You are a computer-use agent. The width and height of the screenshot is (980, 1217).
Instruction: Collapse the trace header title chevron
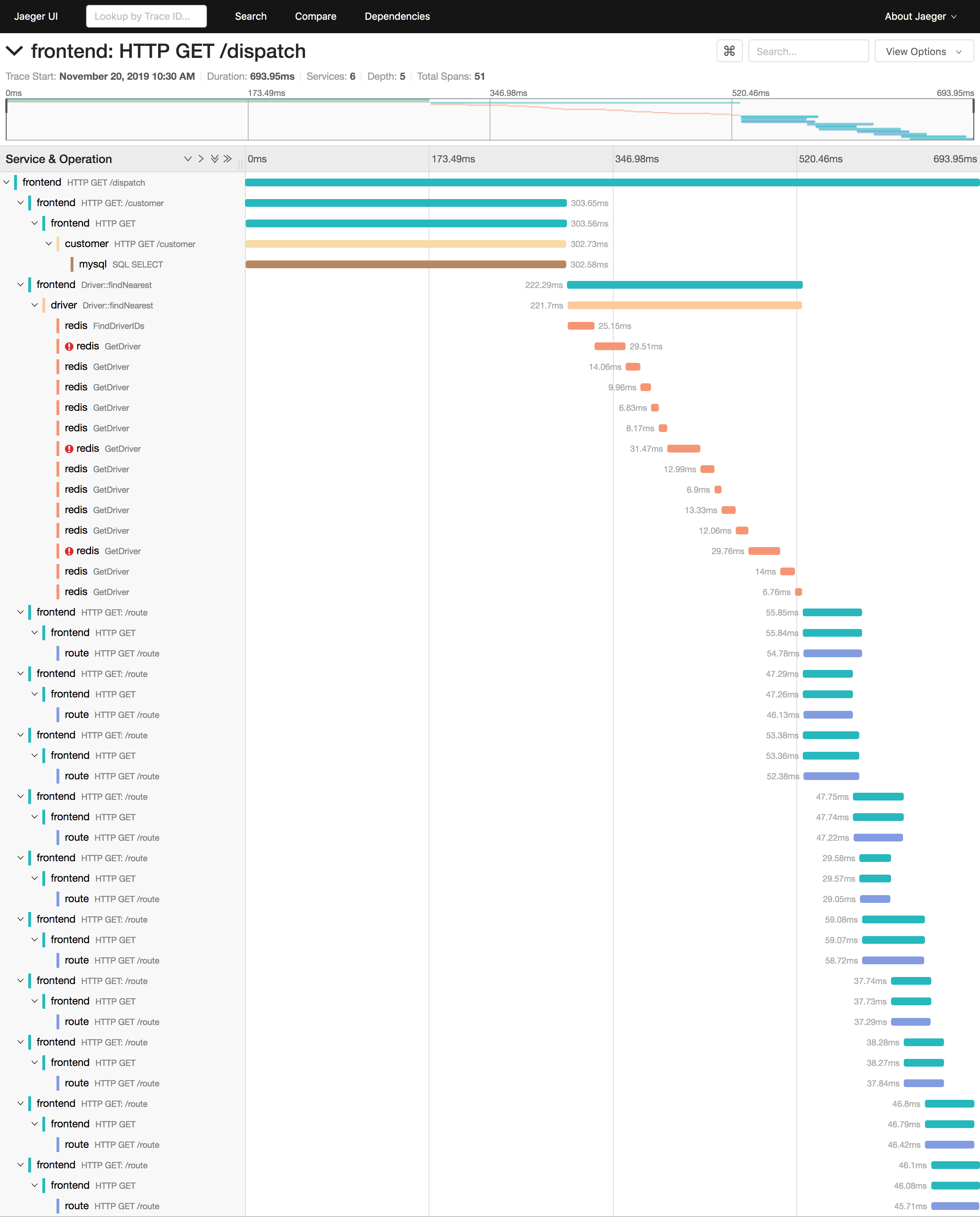[14, 52]
